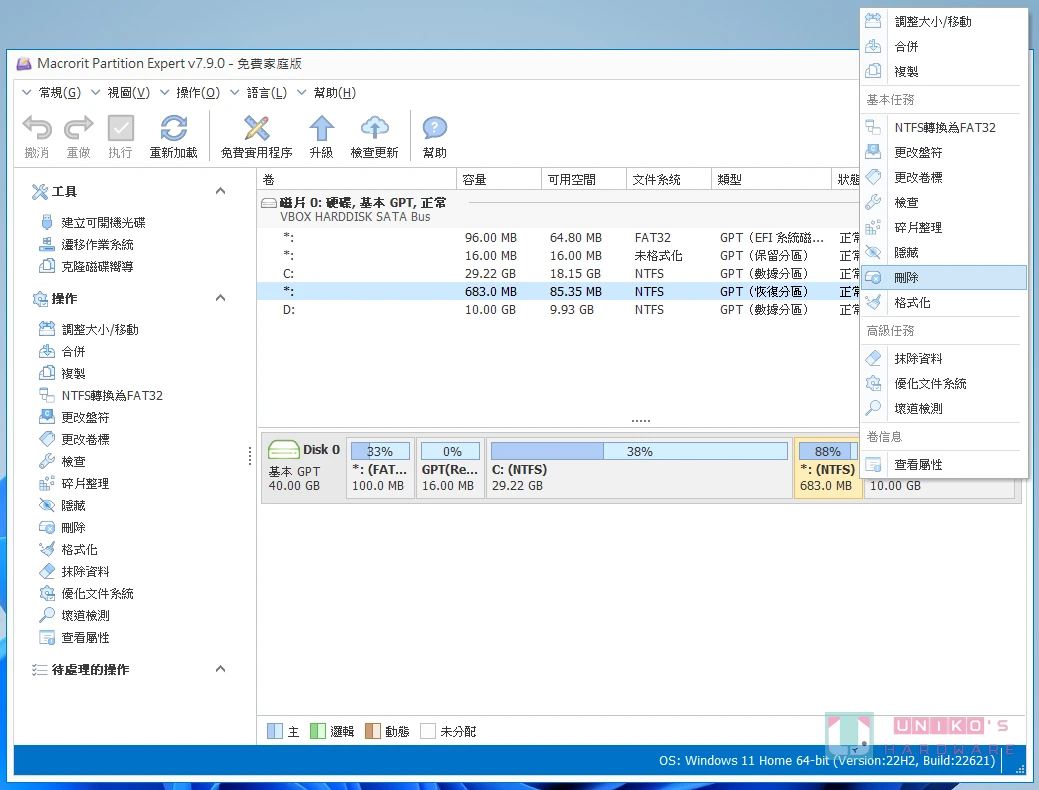Click the 可用空間 column header
Image resolution: width=1039 pixels, height=790 pixels.
pos(584,179)
